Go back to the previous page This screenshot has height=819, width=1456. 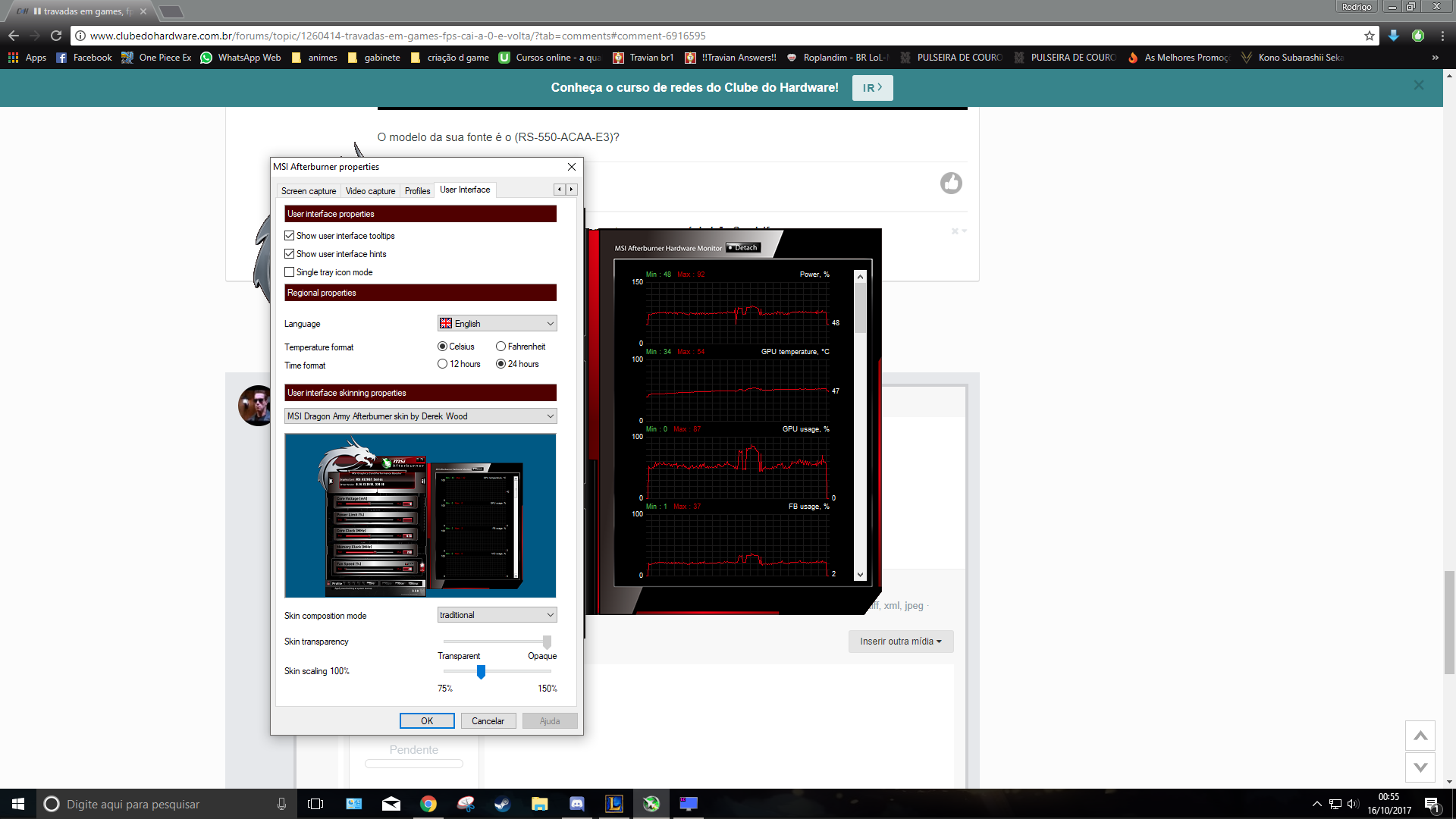click(14, 36)
